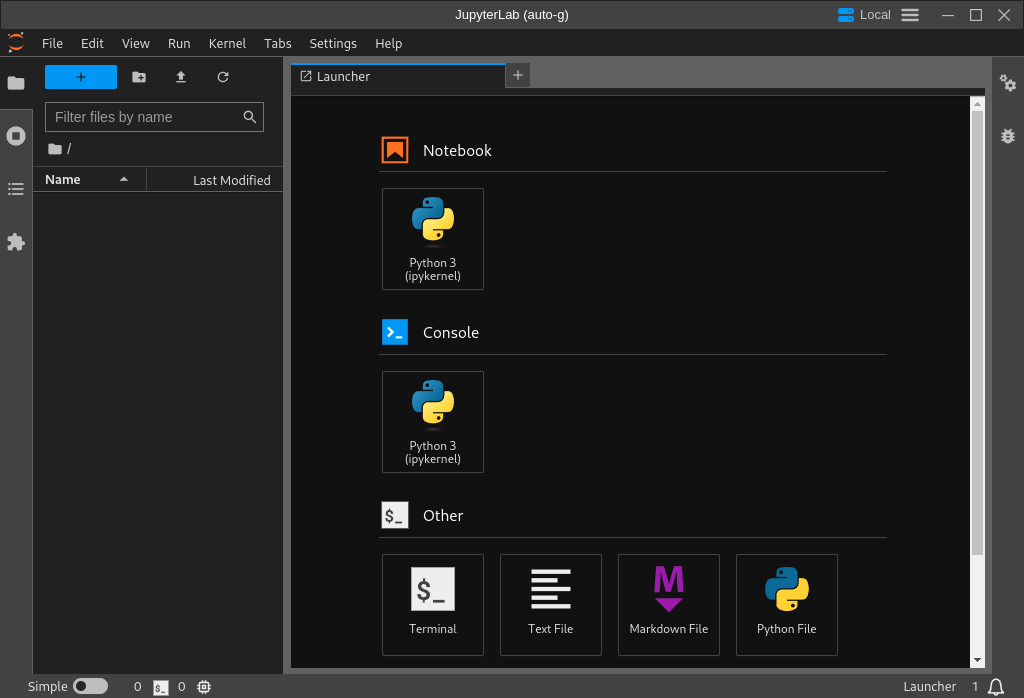The image size is (1024, 698).
Task: Create a new Markdown File
Action: tap(669, 605)
